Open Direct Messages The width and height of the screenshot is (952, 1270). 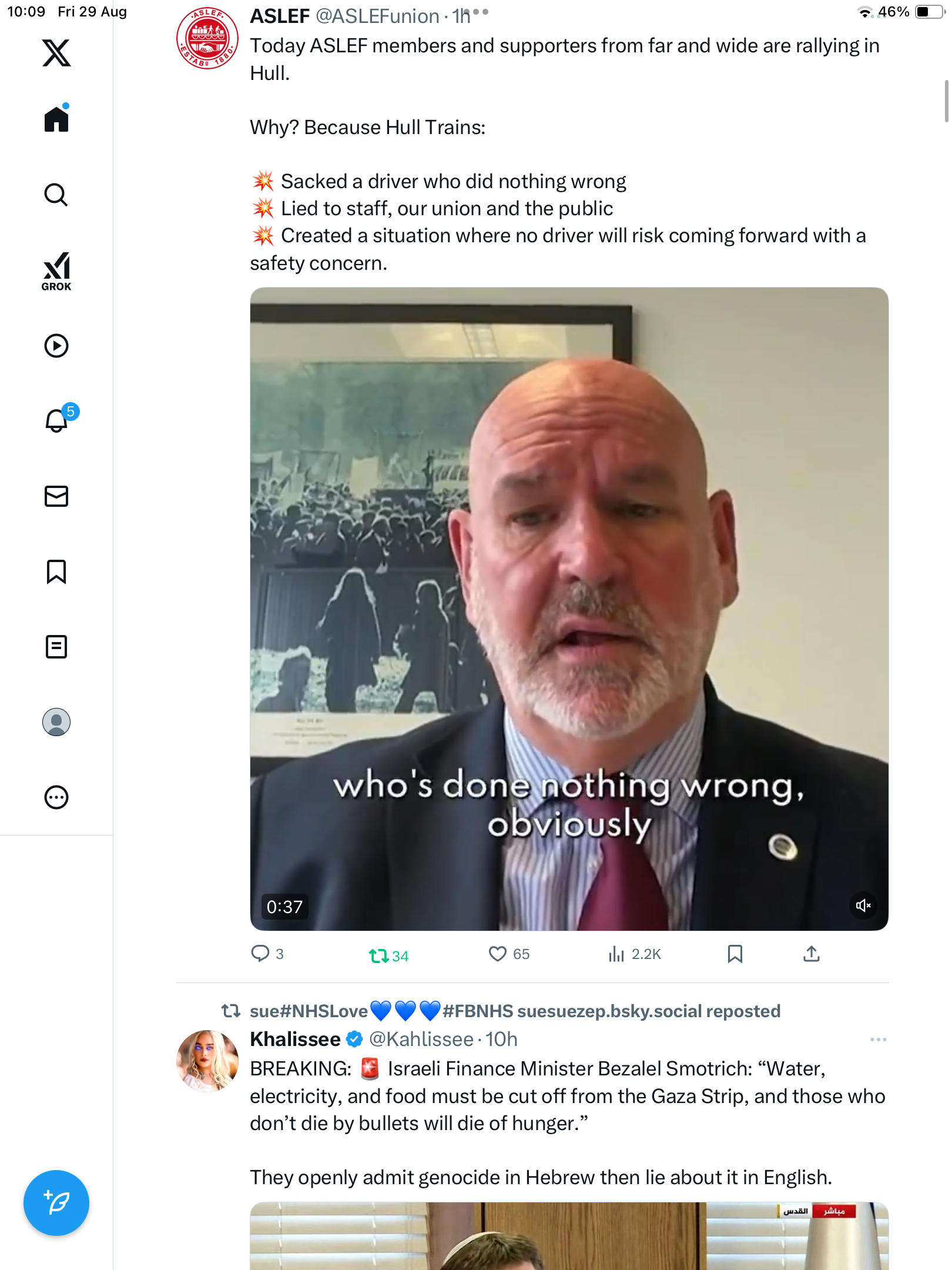[56, 496]
